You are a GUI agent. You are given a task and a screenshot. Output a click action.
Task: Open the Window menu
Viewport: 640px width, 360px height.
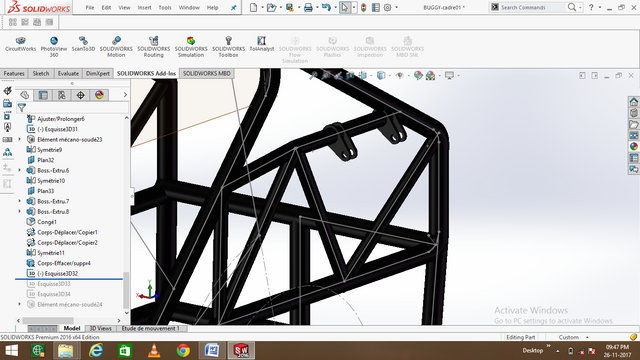[x=189, y=7]
